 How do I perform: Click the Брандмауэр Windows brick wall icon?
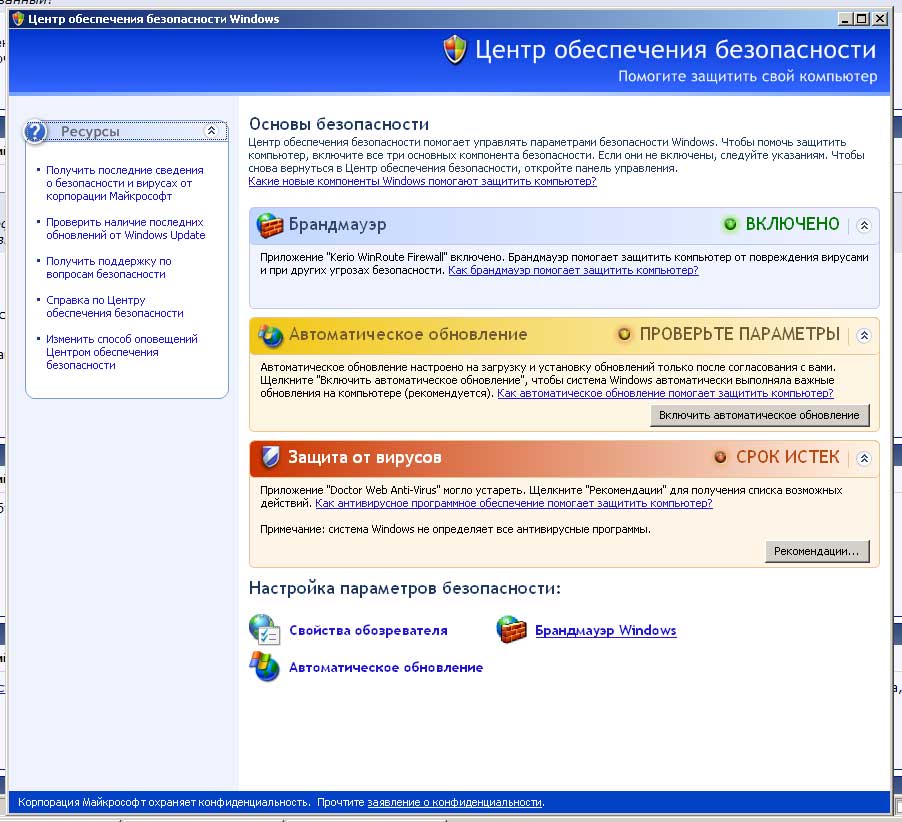[511, 629]
